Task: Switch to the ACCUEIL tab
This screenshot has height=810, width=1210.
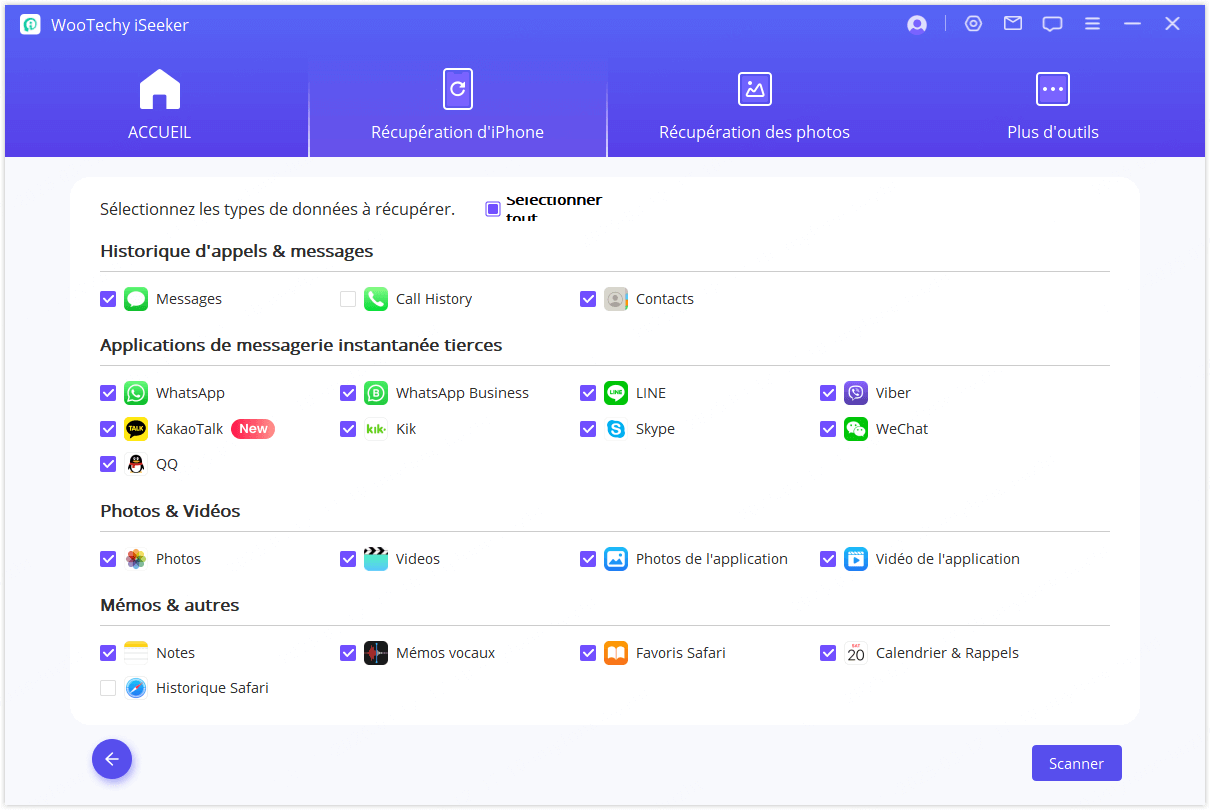Action: [x=159, y=106]
